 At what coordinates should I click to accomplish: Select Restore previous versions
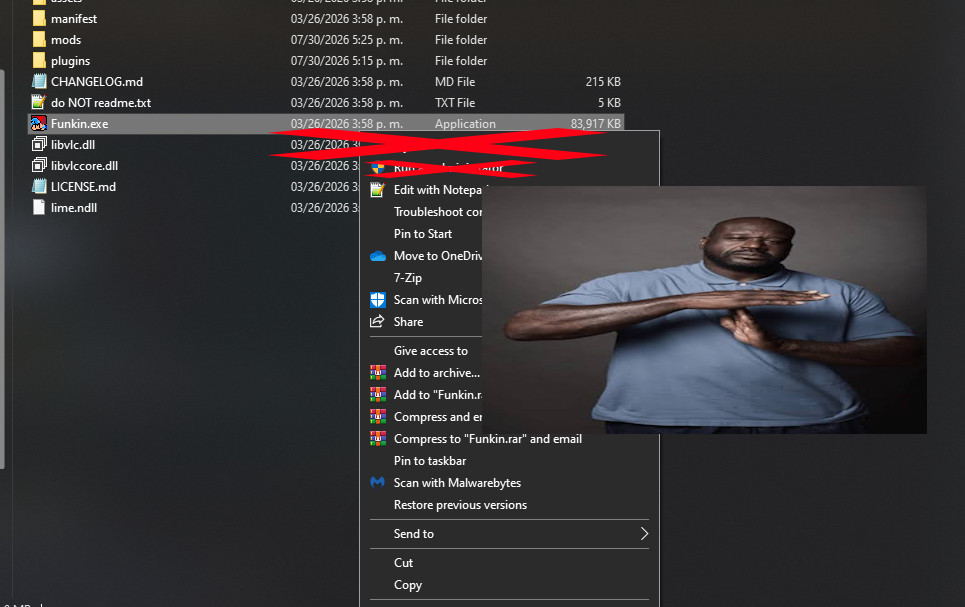pos(460,505)
